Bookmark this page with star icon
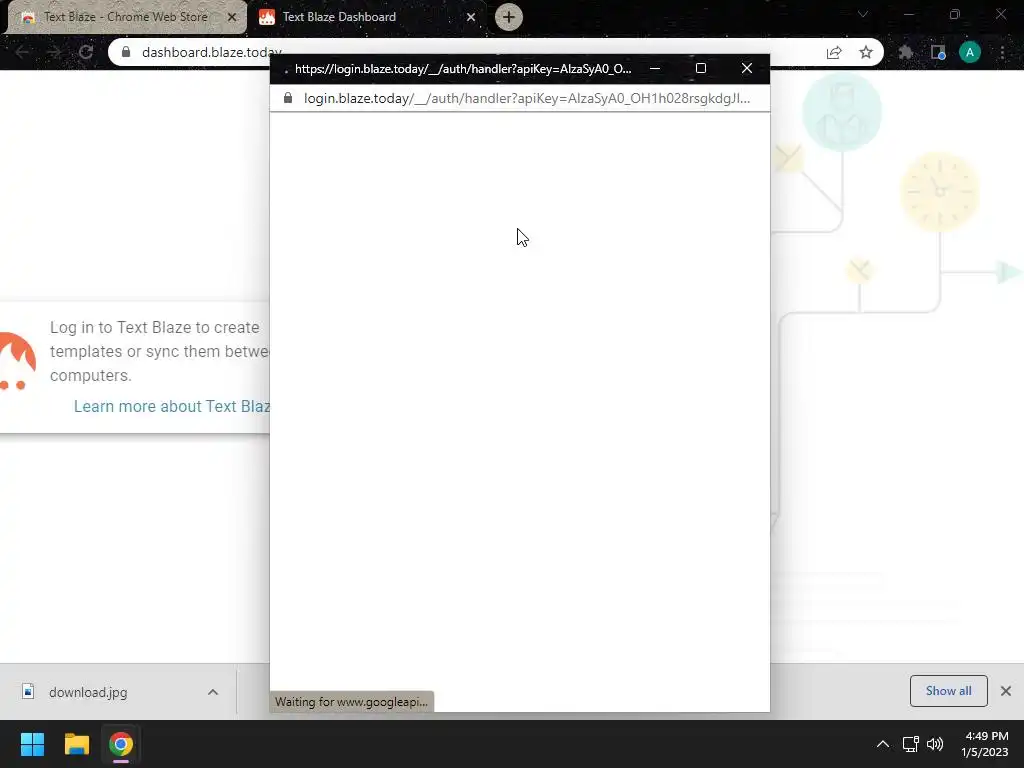1024x768 pixels. point(866,53)
